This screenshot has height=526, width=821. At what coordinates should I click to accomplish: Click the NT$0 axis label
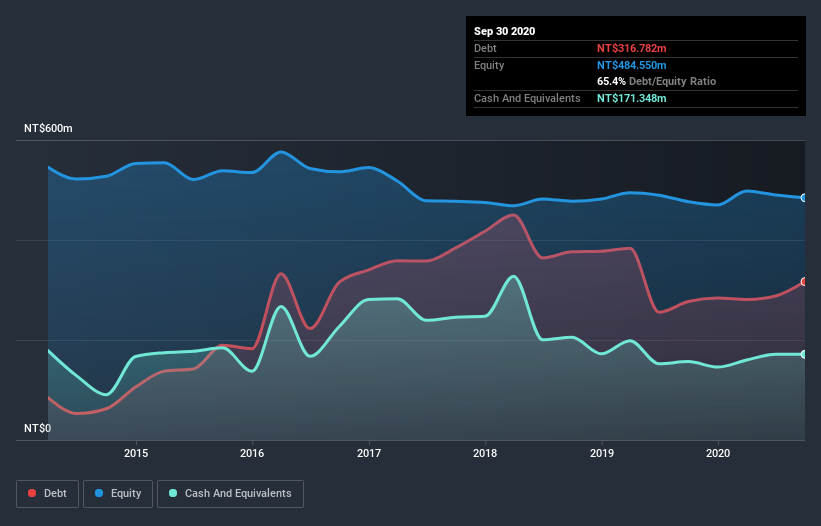38,428
